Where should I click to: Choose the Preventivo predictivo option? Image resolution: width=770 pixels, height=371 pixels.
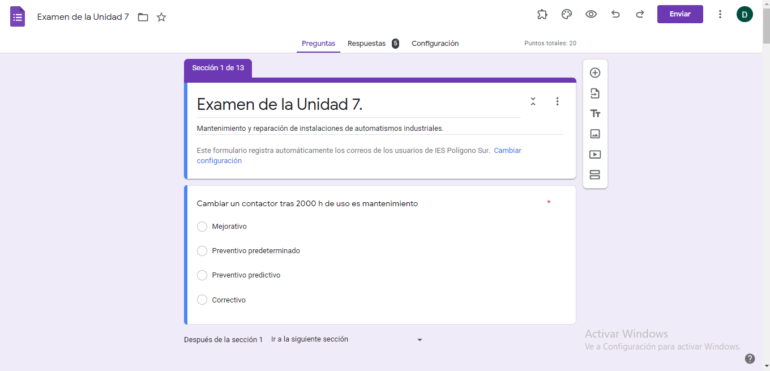click(x=202, y=275)
